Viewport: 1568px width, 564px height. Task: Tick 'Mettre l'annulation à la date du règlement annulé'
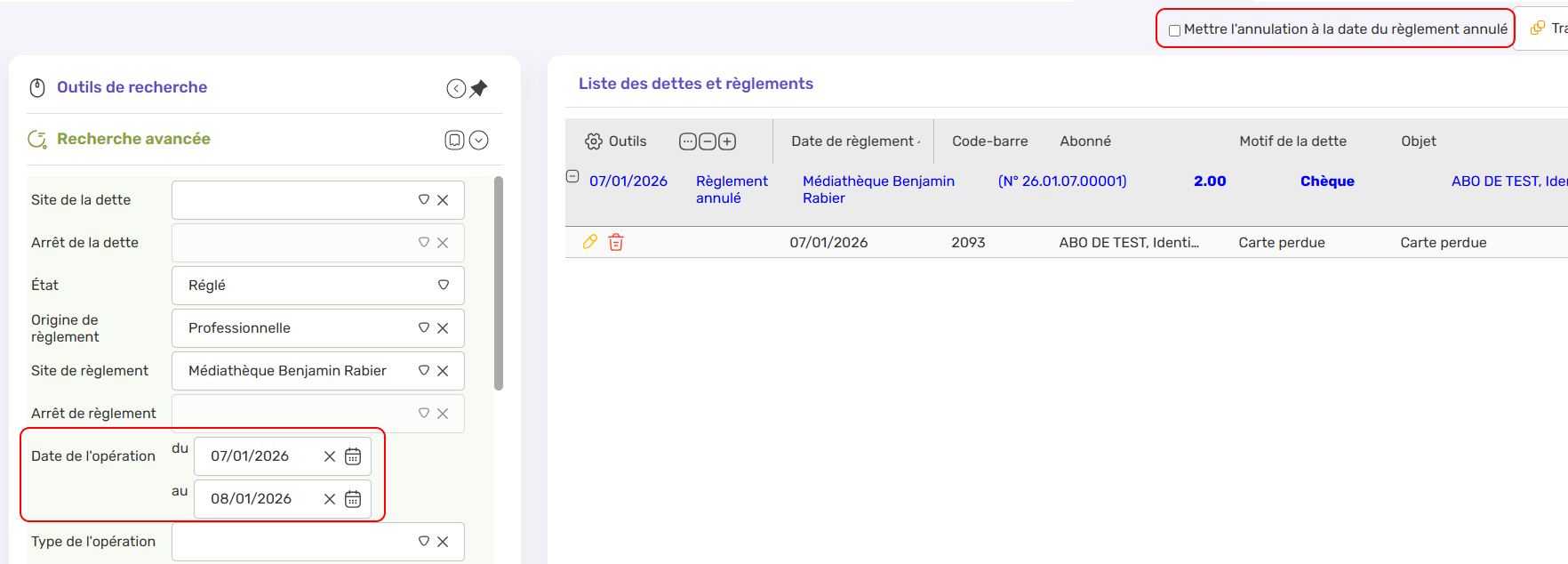click(1174, 30)
